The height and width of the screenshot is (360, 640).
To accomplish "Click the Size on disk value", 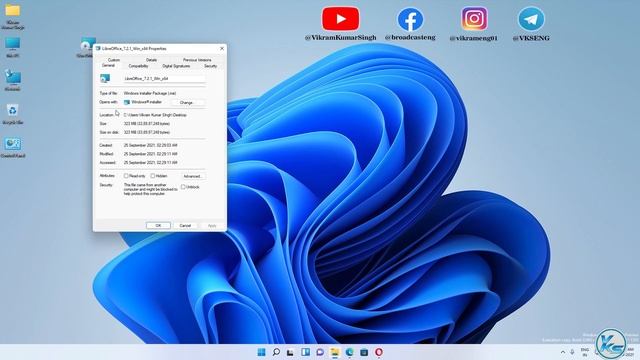I will (147, 132).
